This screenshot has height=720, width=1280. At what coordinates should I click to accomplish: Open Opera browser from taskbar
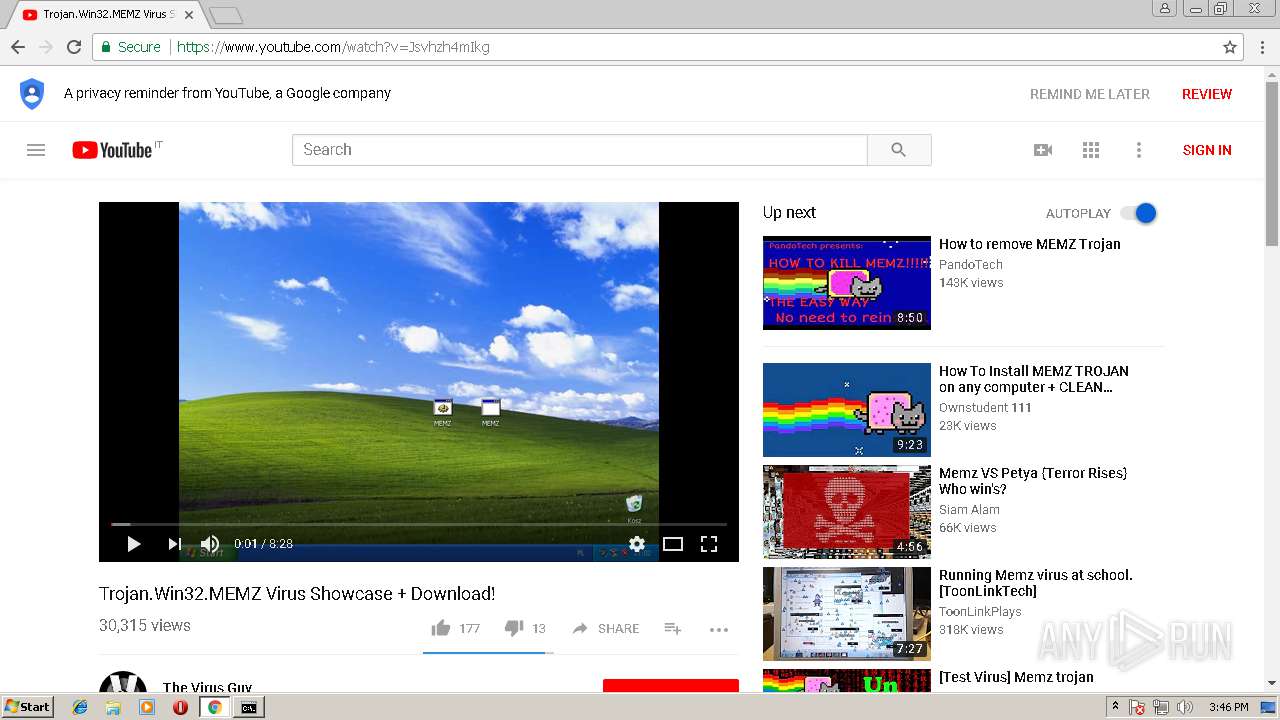pos(180,707)
